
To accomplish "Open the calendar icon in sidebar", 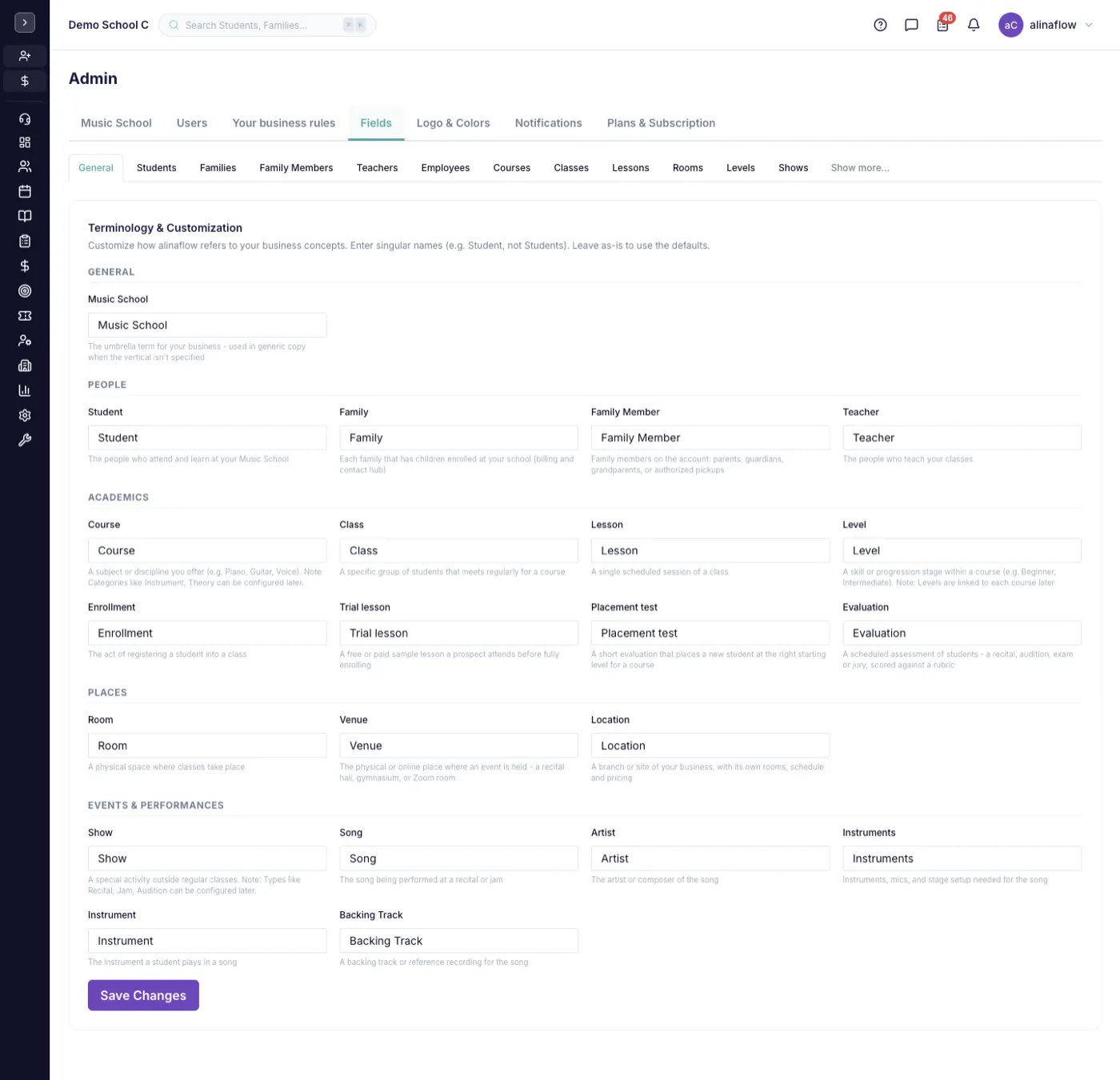I will (x=25, y=191).
